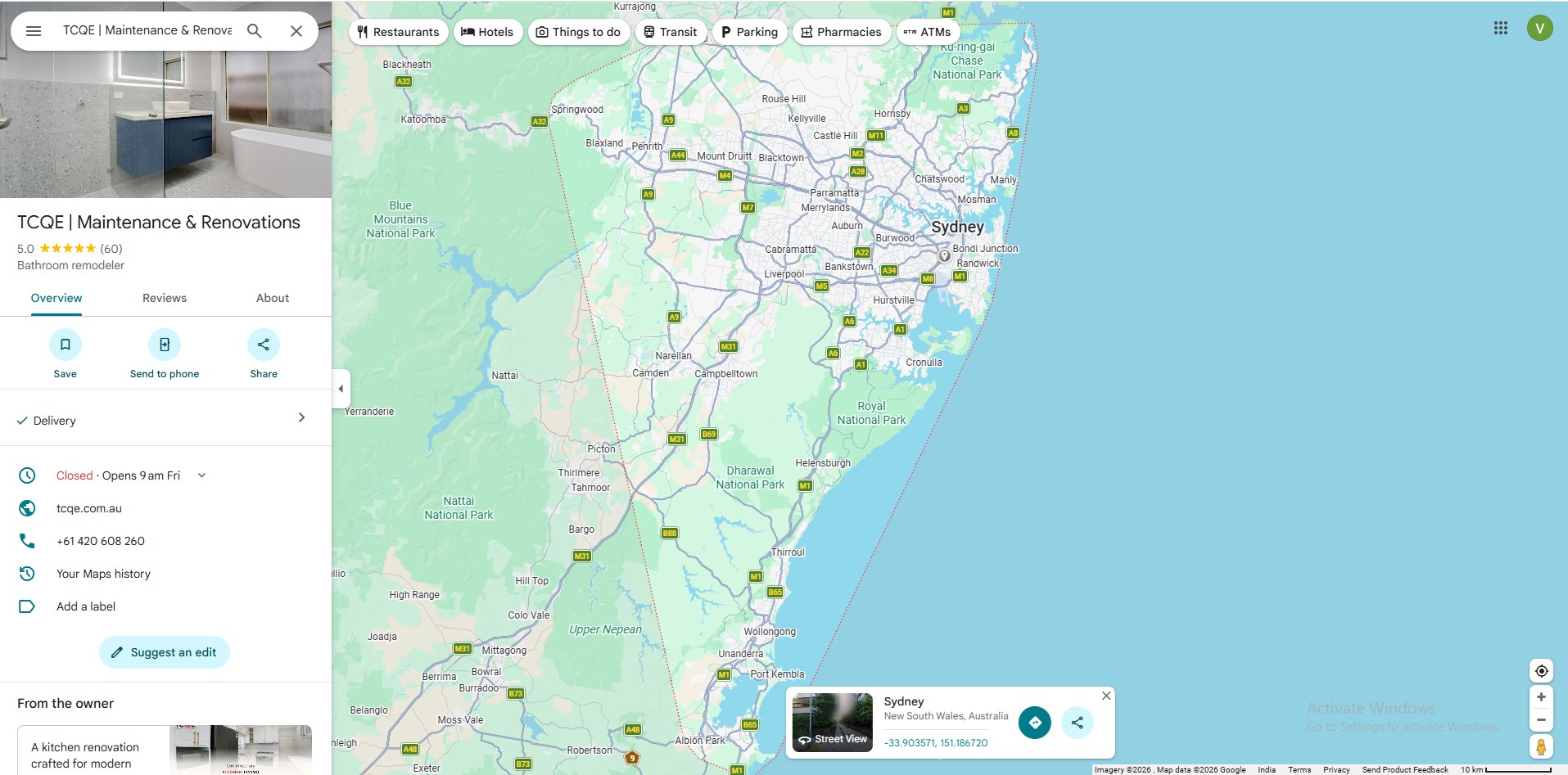Image resolution: width=1568 pixels, height=775 pixels.
Task: Click the search magnifier icon
Action: [x=255, y=31]
